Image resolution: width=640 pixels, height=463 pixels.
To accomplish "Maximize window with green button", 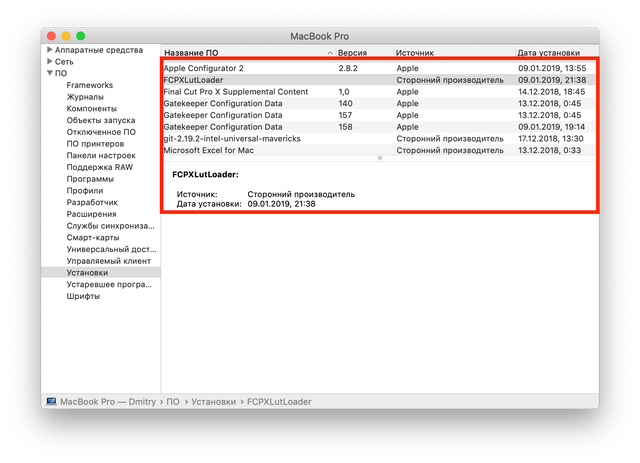I will coord(80,36).
